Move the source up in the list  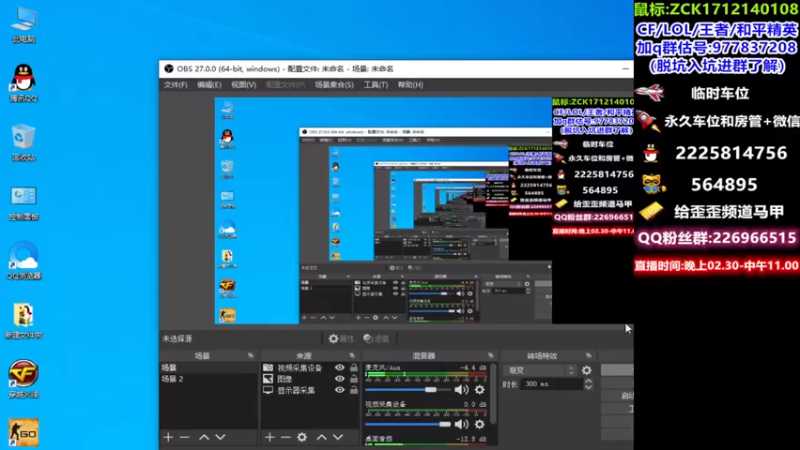click(321, 437)
